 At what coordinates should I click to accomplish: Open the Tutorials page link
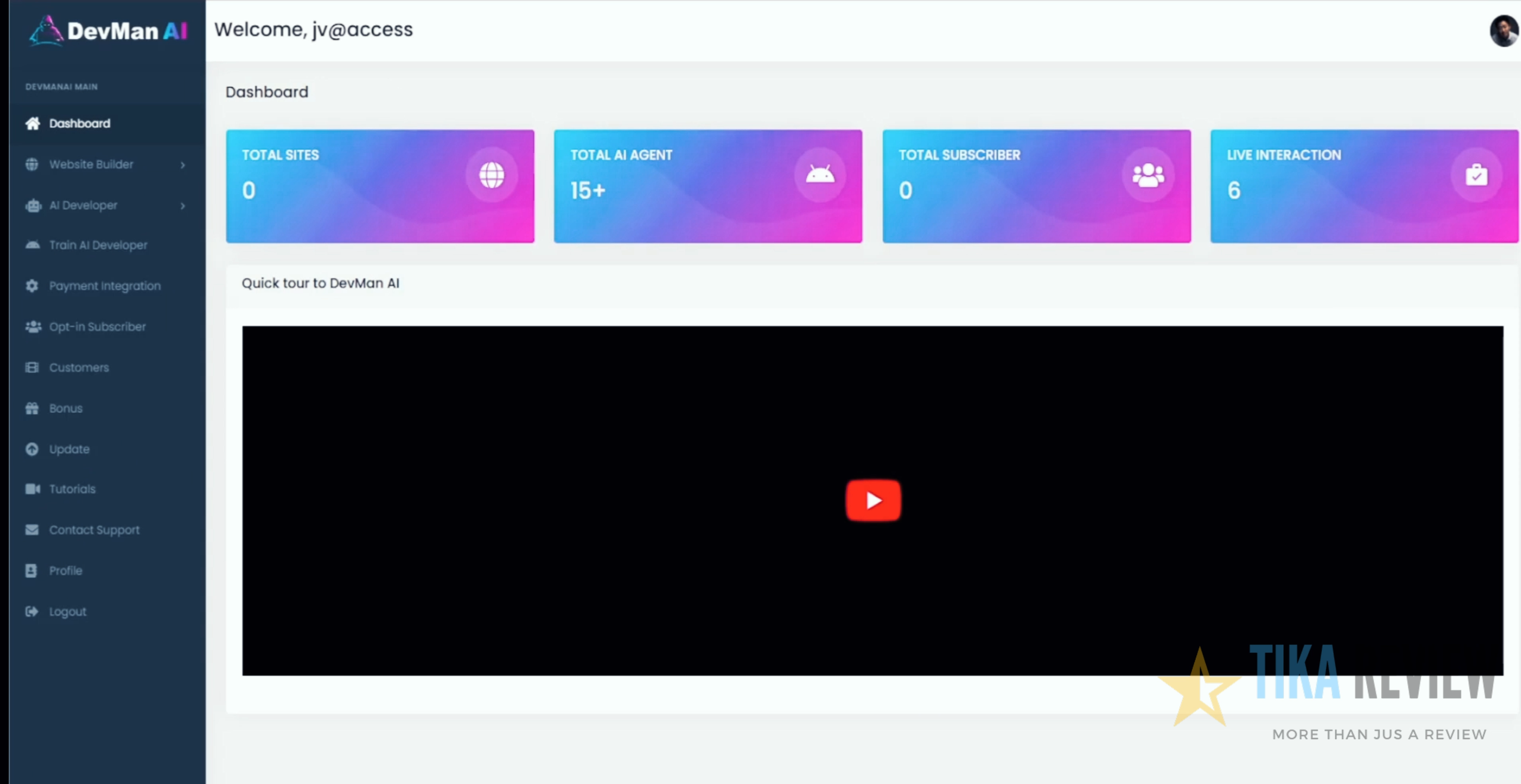(x=108, y=489)
